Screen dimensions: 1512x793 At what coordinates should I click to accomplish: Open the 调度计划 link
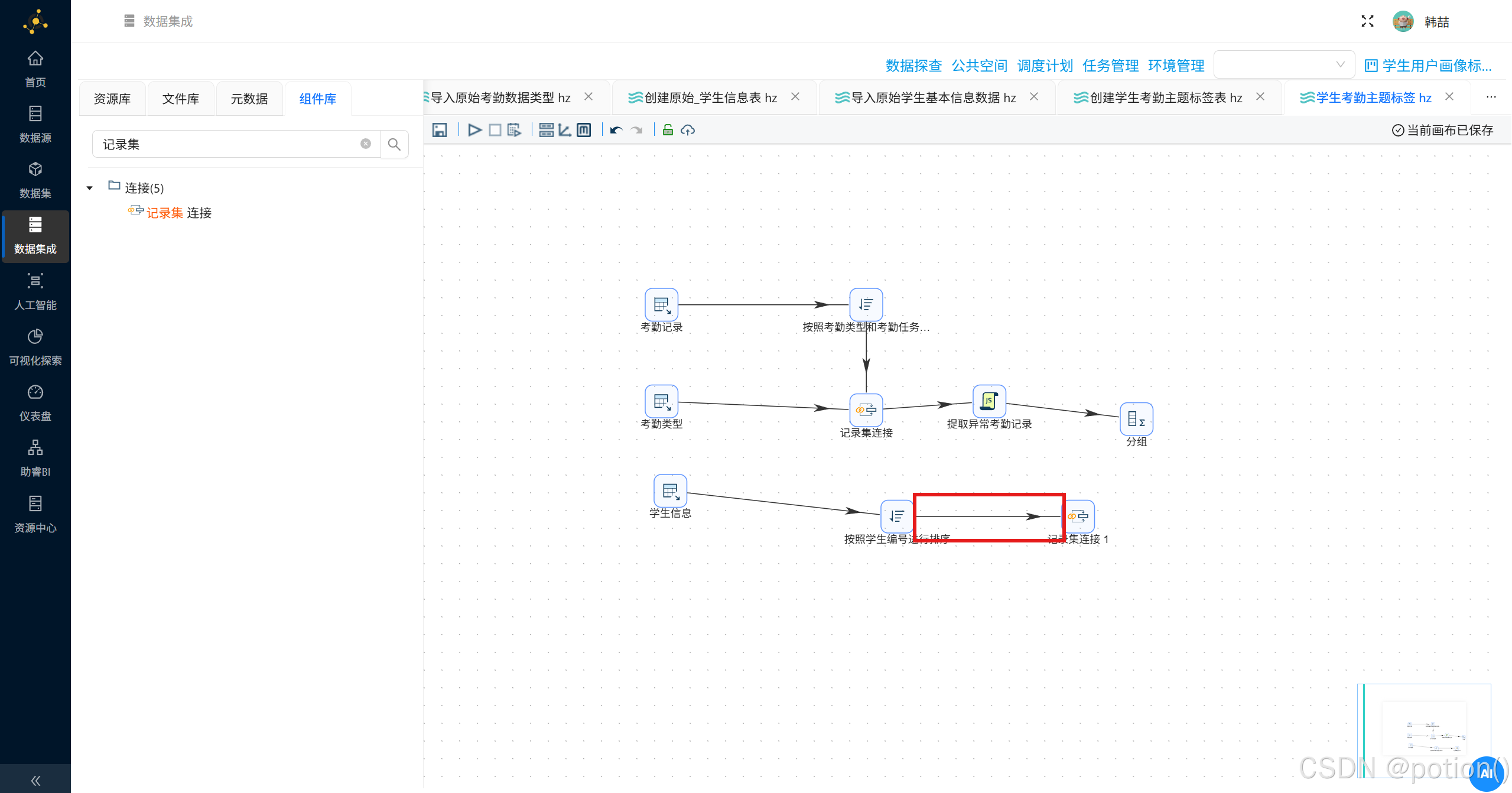1045,66
